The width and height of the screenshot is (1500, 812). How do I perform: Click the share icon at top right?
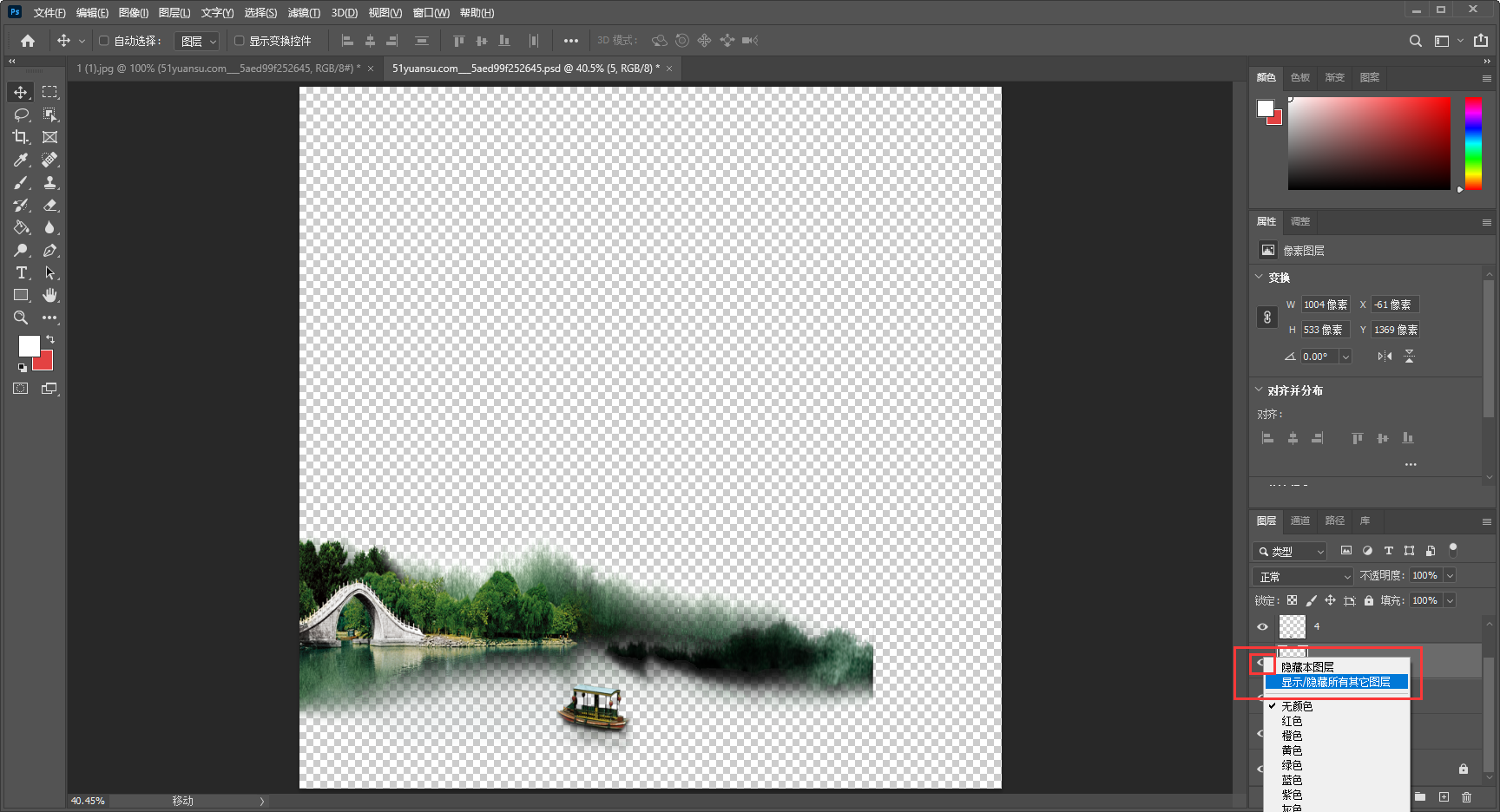coord(1481,41)
